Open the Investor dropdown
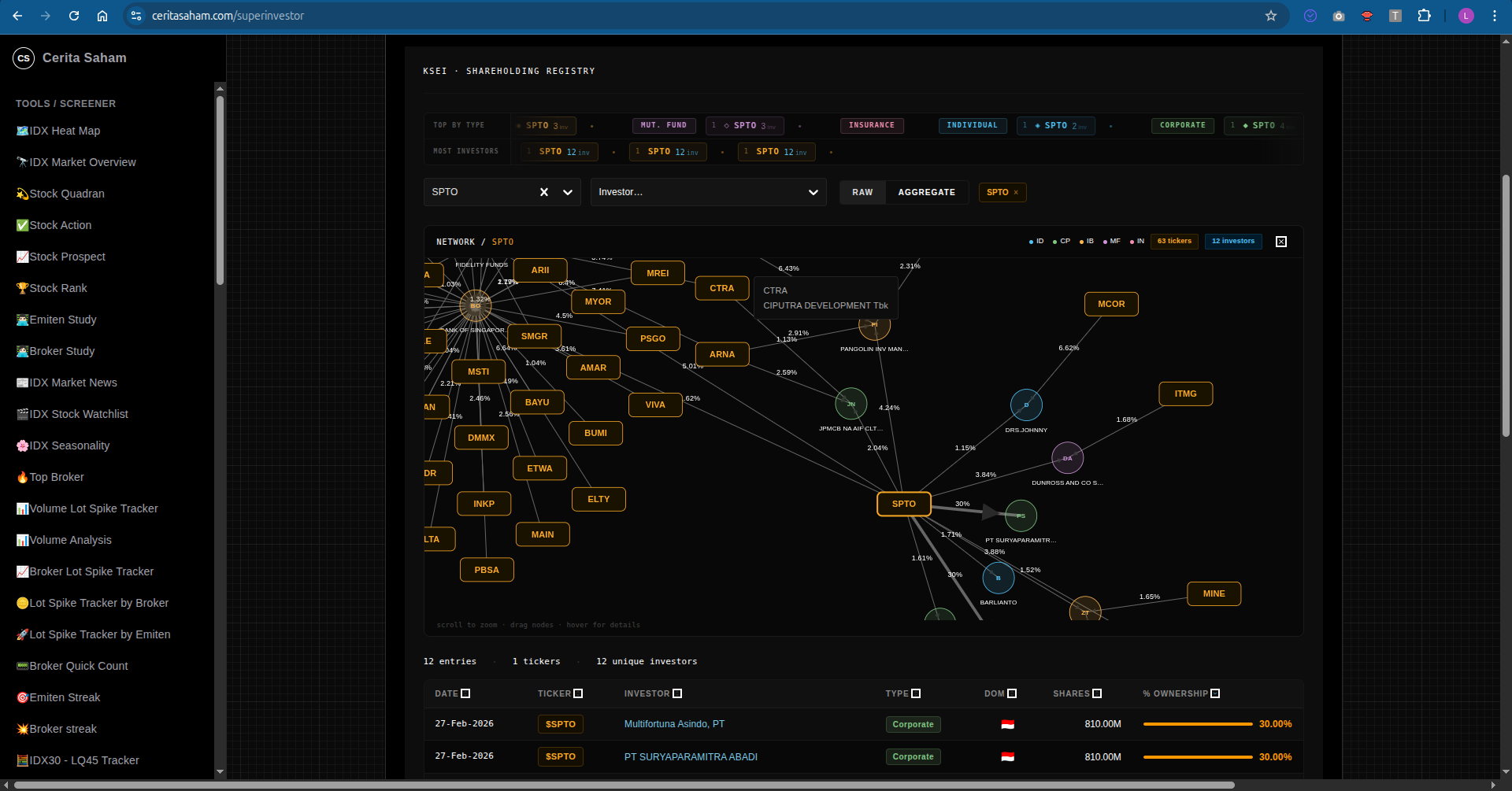Image resolution: width=1512 pixels, height=791 pixels. (708, 192)
